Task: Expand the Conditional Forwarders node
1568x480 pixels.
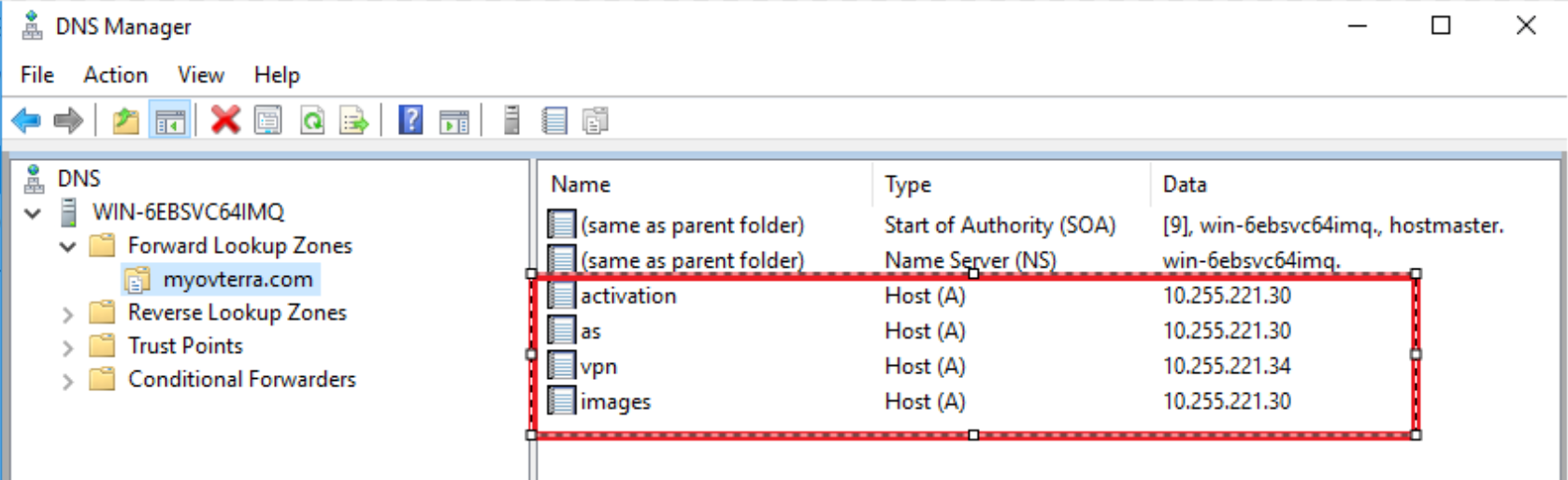Action: 67,381
